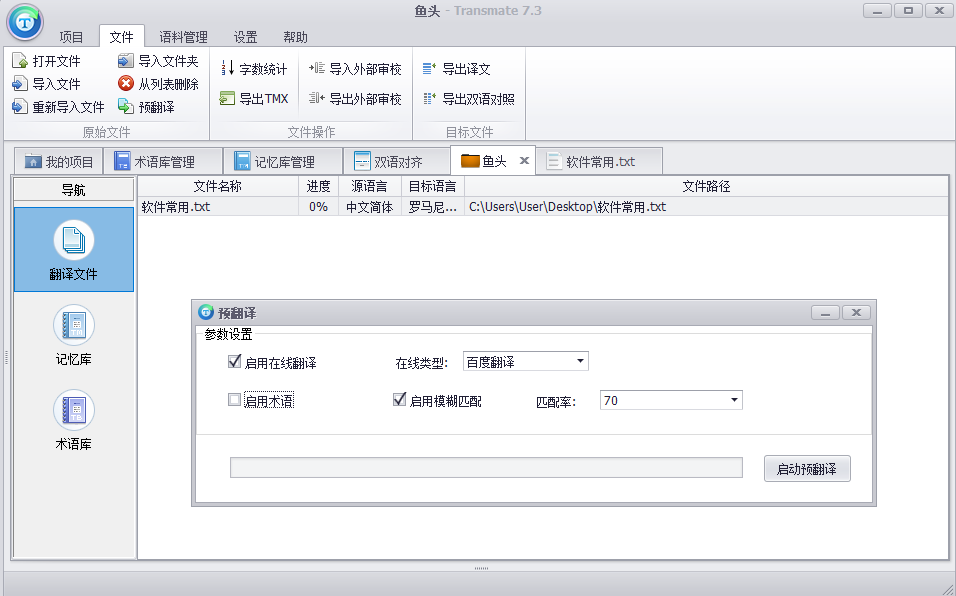Click the 打开文件 (open file) icon
Viewport: 956px width, 596px height.
pos(20,61)
